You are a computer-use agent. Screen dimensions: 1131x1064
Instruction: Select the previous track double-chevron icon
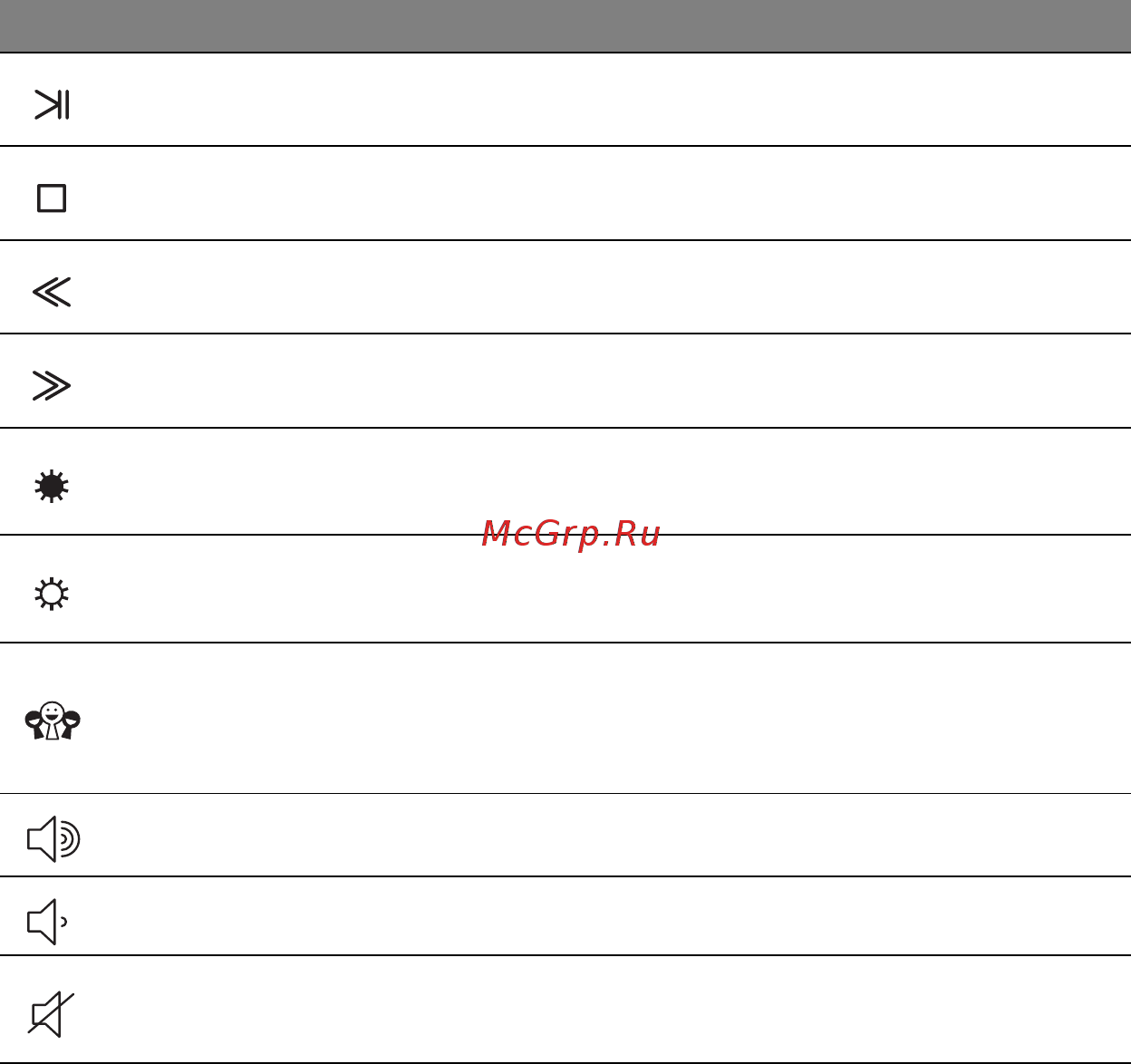point(52,292)
